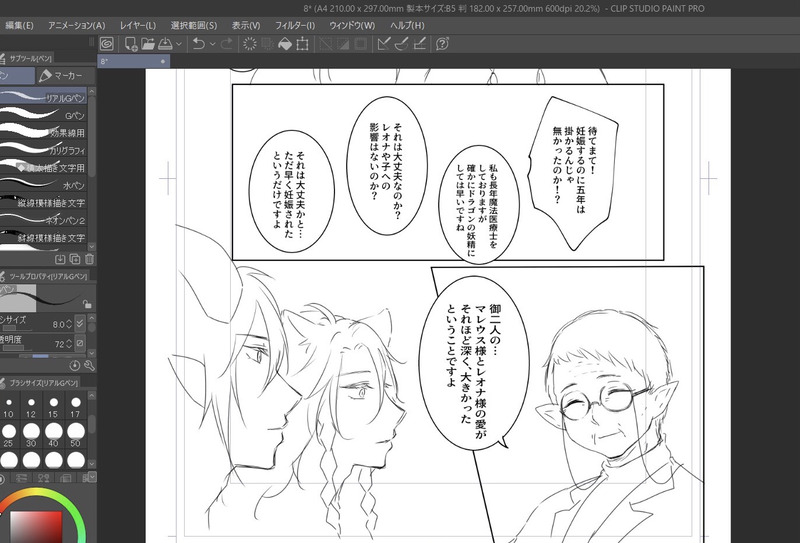The height and width of the screenshot is (543, 800).
Task: Toggle the tool property lock icon
Action: (x=87, y=304)
